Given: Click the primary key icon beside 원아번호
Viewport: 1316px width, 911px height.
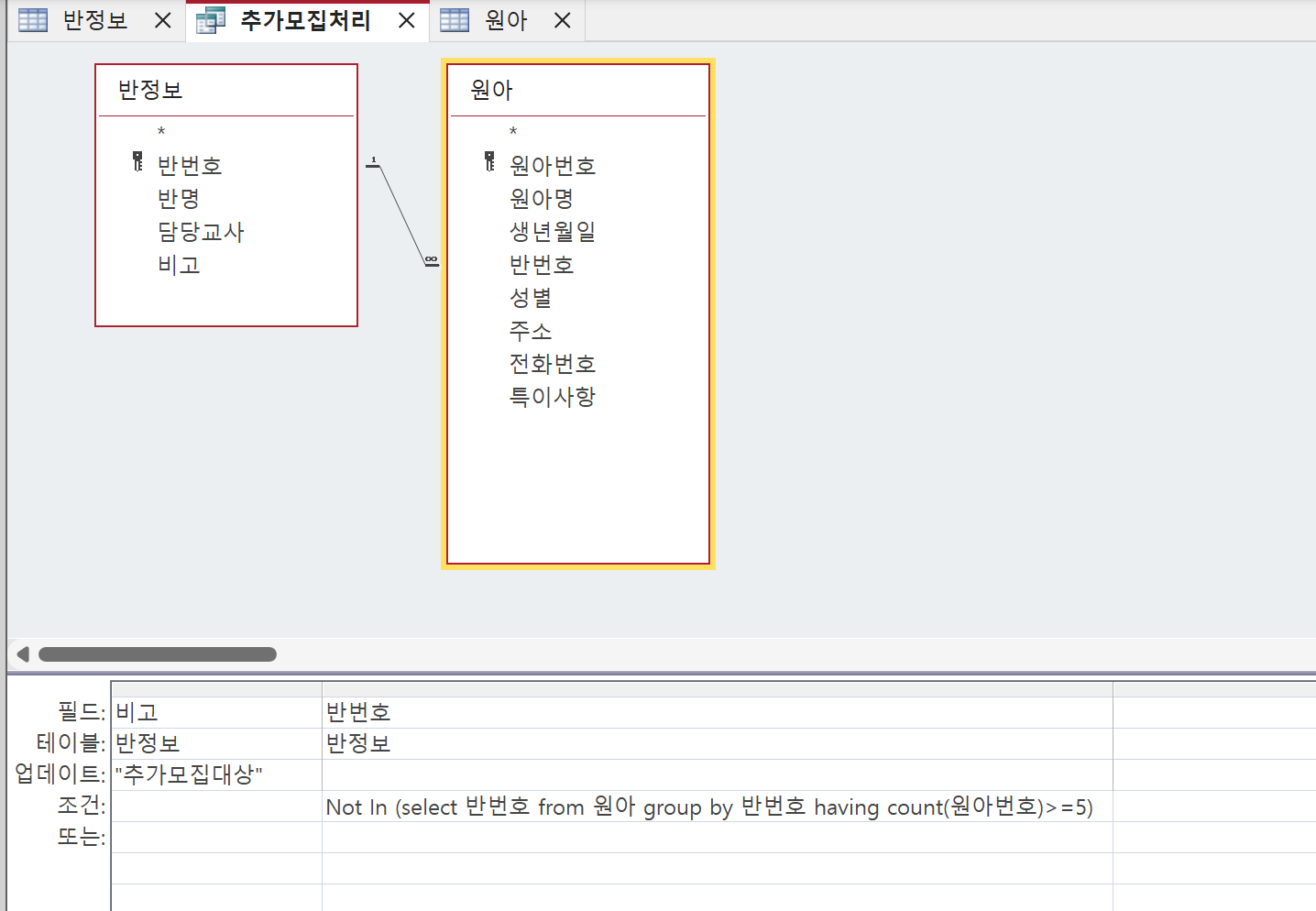Looking at the screenshot, I should click(x=489, y=162).
